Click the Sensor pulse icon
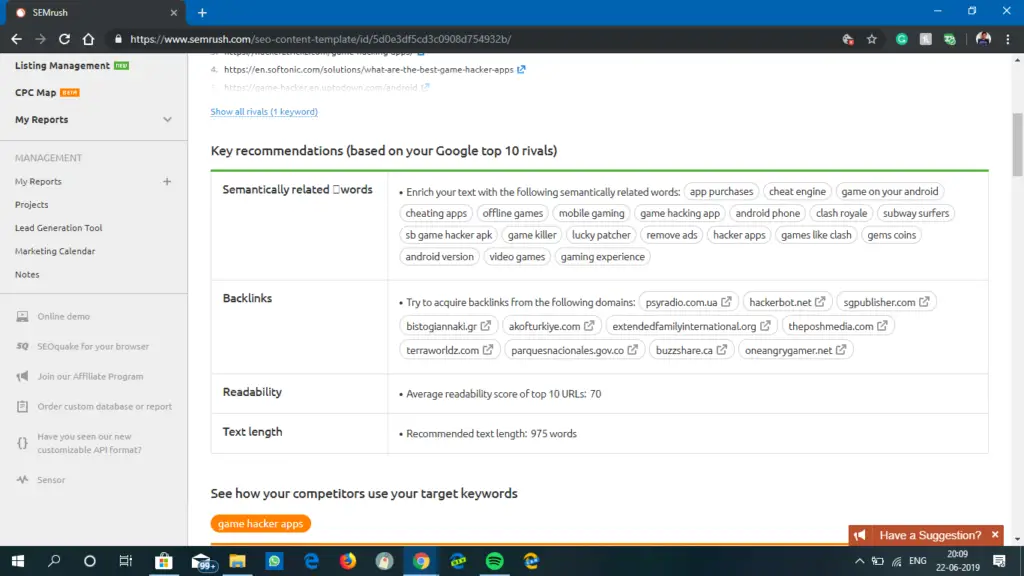The image size is (1024, 576). coord(22,479)
